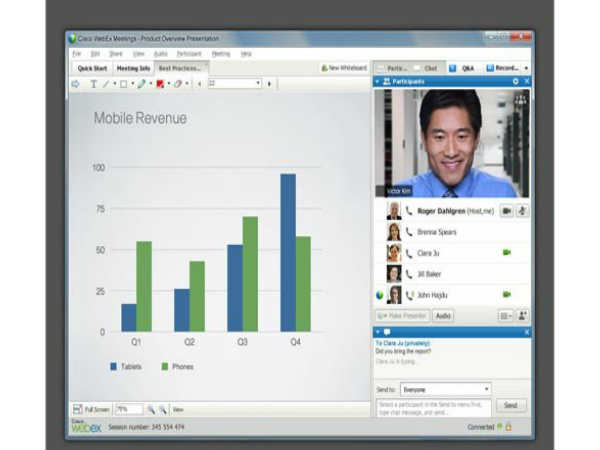The height and width of the screenshot is (450, 600).
Task: Click the Audio button in Participants panel
Action: tap(443, 316)
